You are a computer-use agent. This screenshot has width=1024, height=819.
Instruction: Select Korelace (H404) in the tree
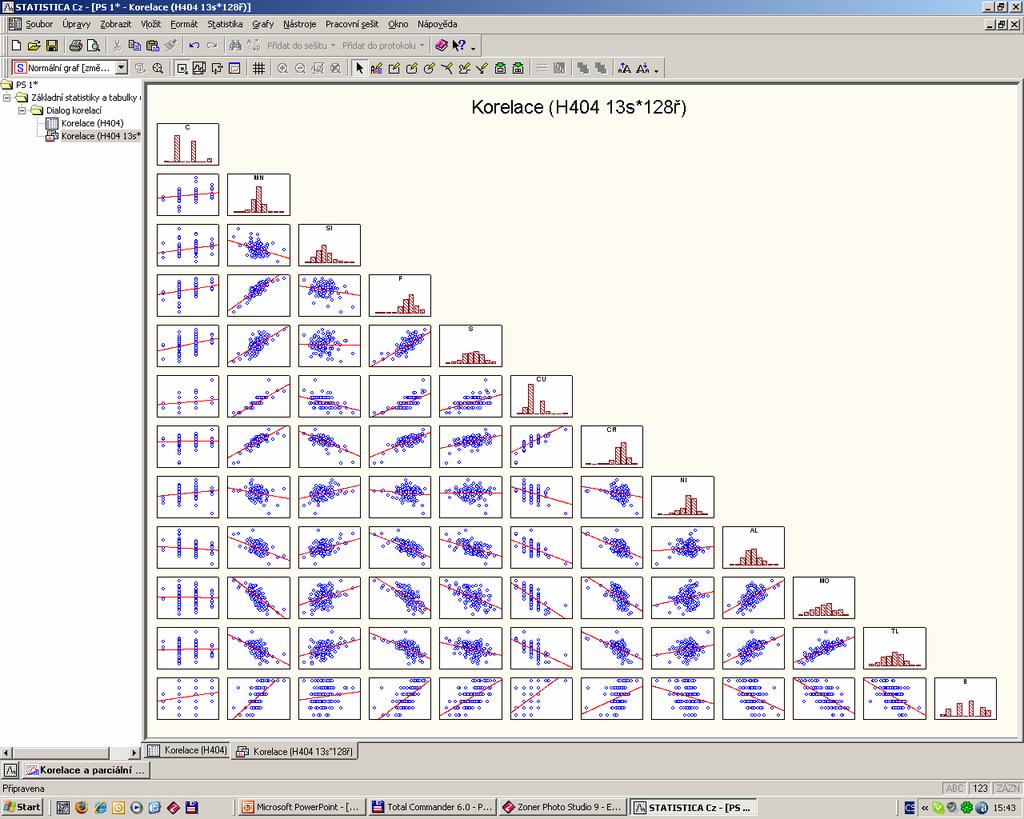[x=92, y=123]
